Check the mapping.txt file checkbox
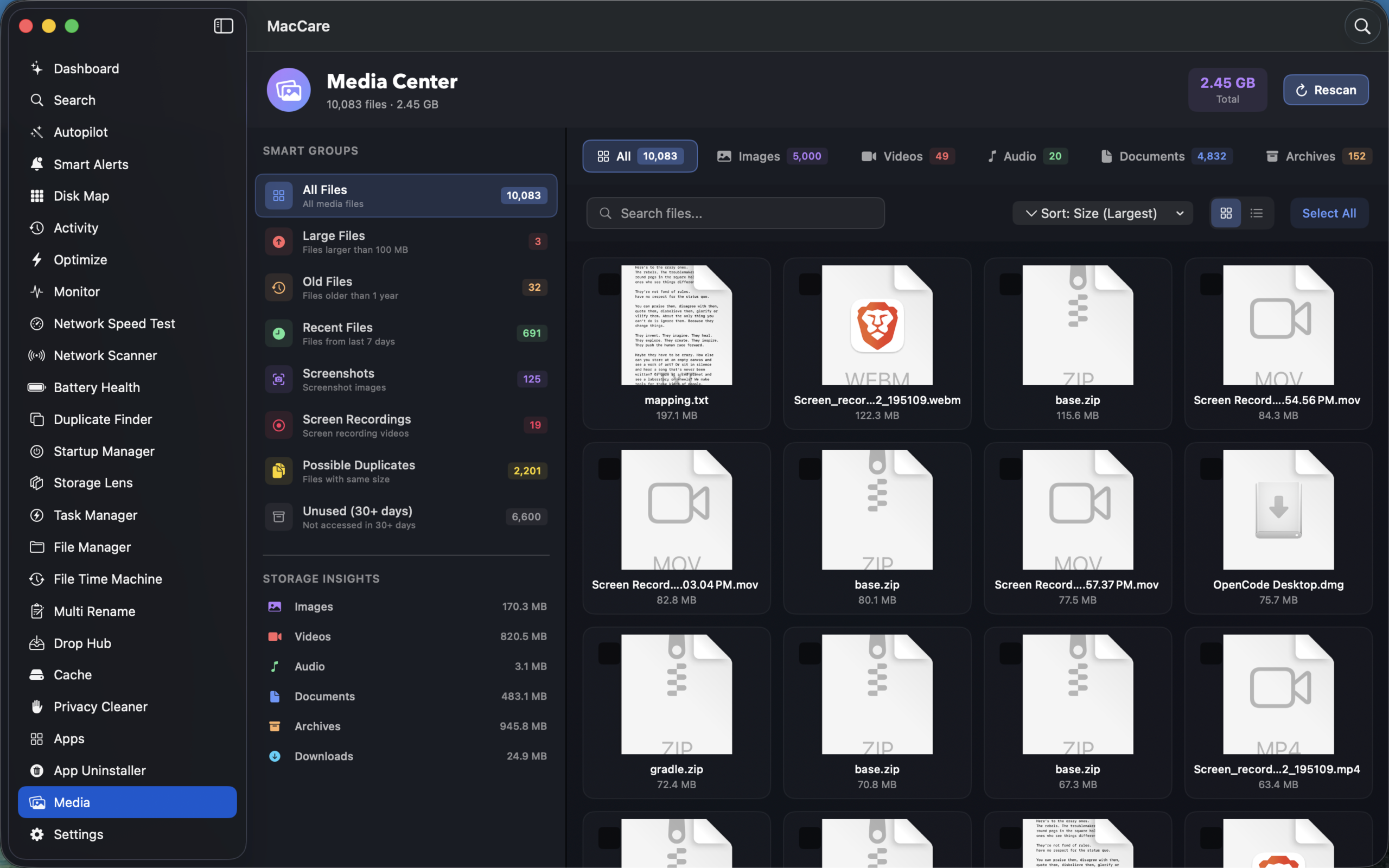1389x868 pixels. [609, 284]
